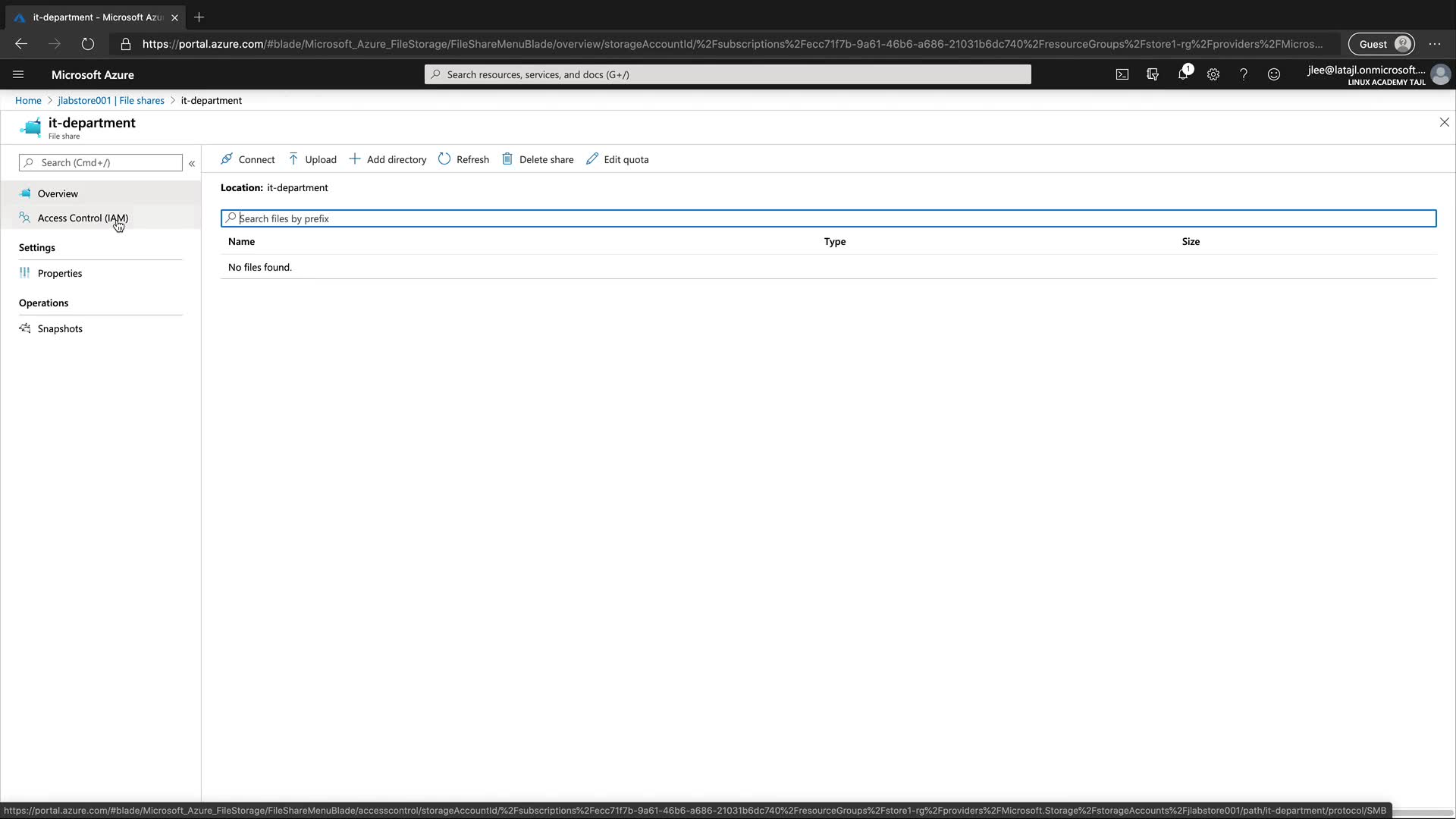Go to jlabstore001 File shares breadcrumb
1456x819 pixels.
click(x=111, y=100)
